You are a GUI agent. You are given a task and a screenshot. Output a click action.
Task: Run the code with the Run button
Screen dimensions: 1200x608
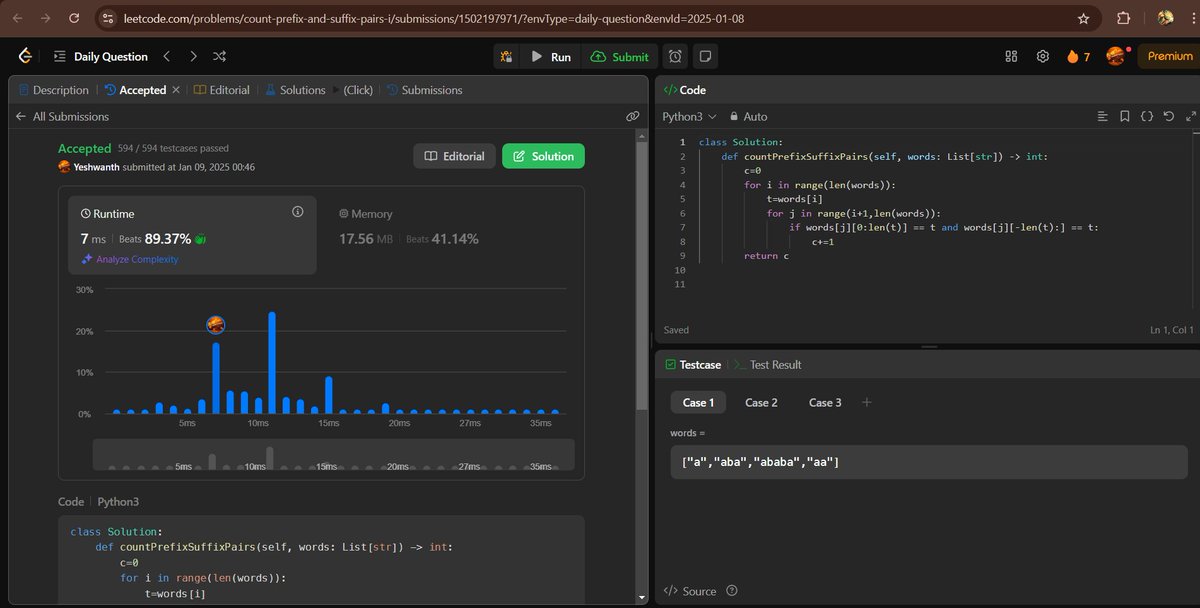[x=554, y=57]
